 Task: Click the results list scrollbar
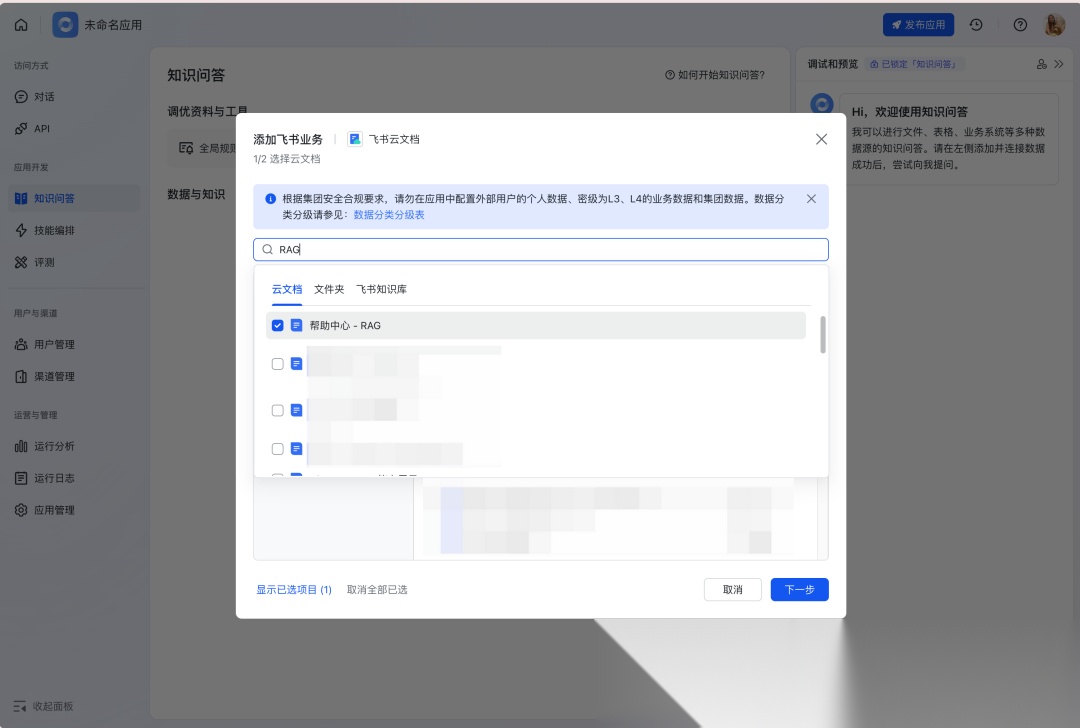click(x=822, y=335)
